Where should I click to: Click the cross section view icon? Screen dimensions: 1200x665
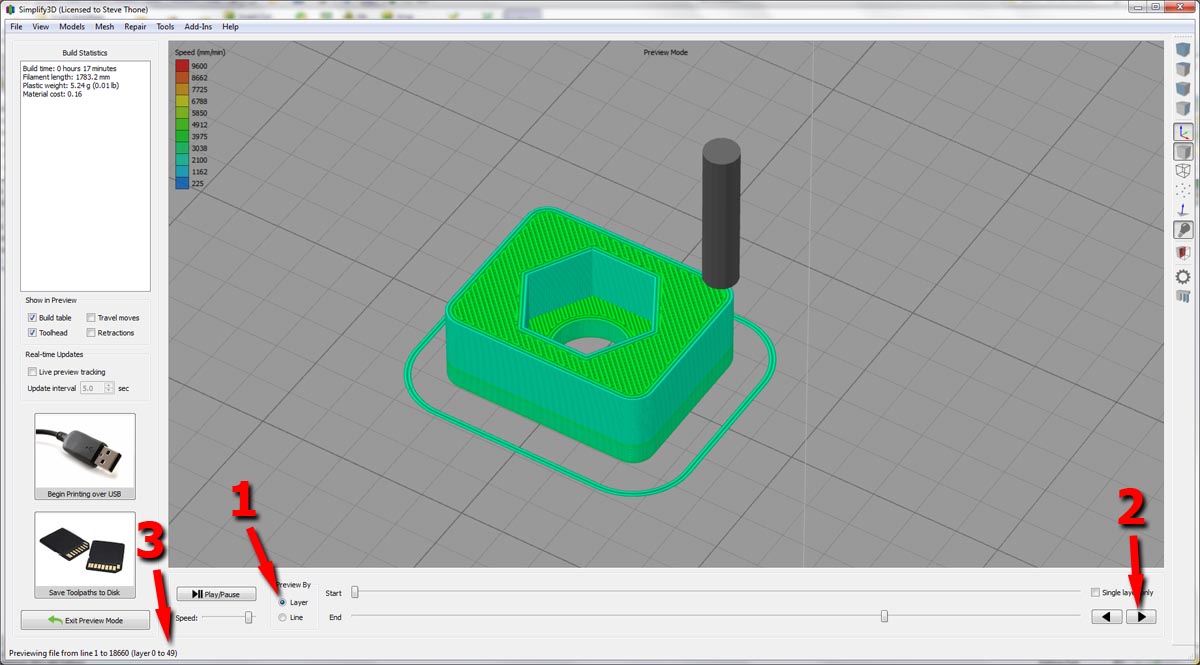coord(1183,254)
